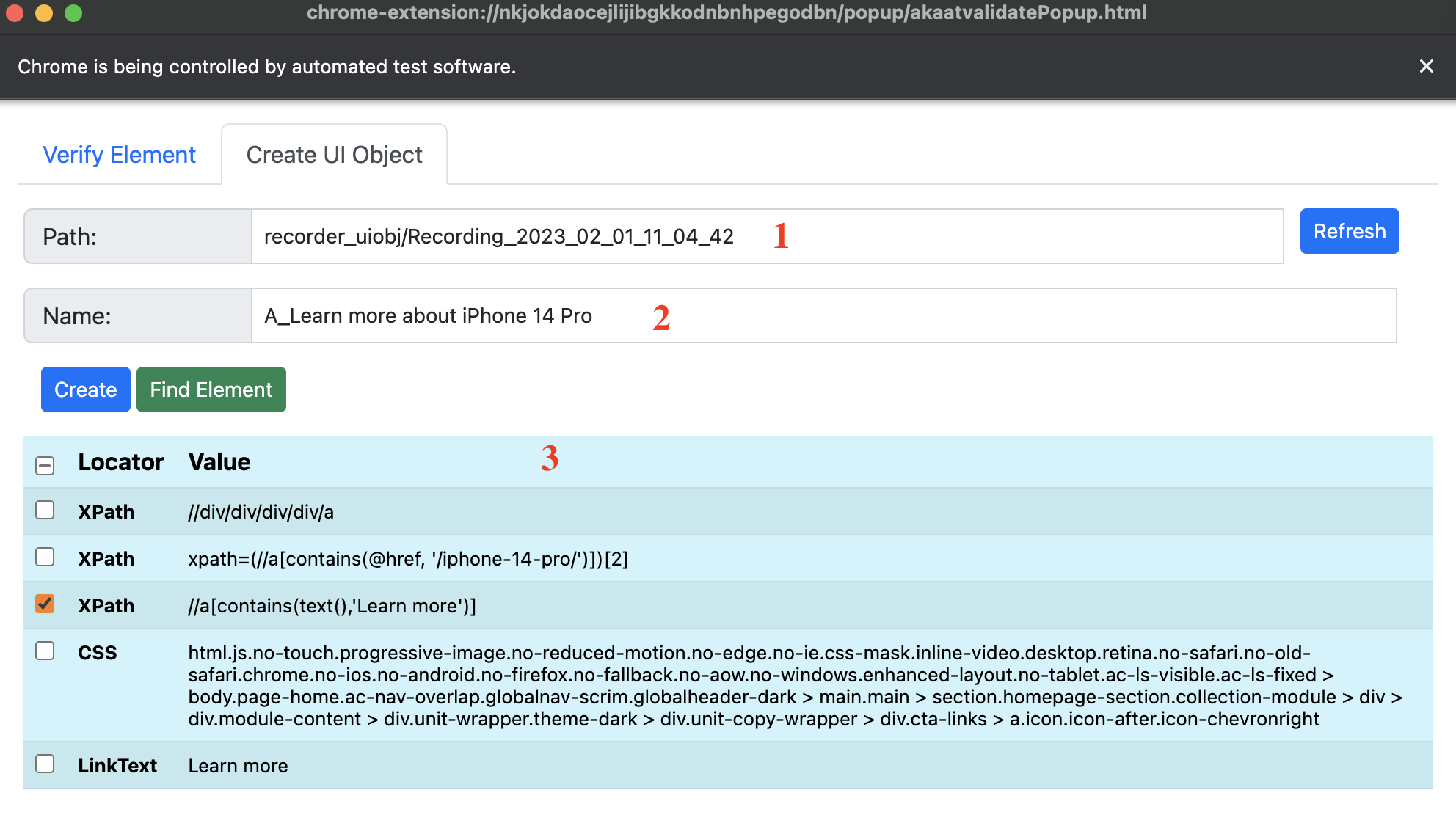Viewport: 1456px width, 823px height.
Task: Click the Value column header
Action: (x=219, y=462)
